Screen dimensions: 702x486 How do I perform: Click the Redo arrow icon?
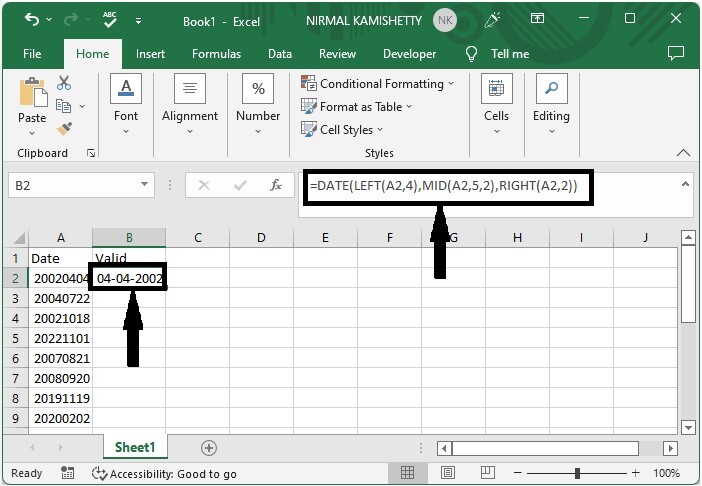tap(72, 20)
